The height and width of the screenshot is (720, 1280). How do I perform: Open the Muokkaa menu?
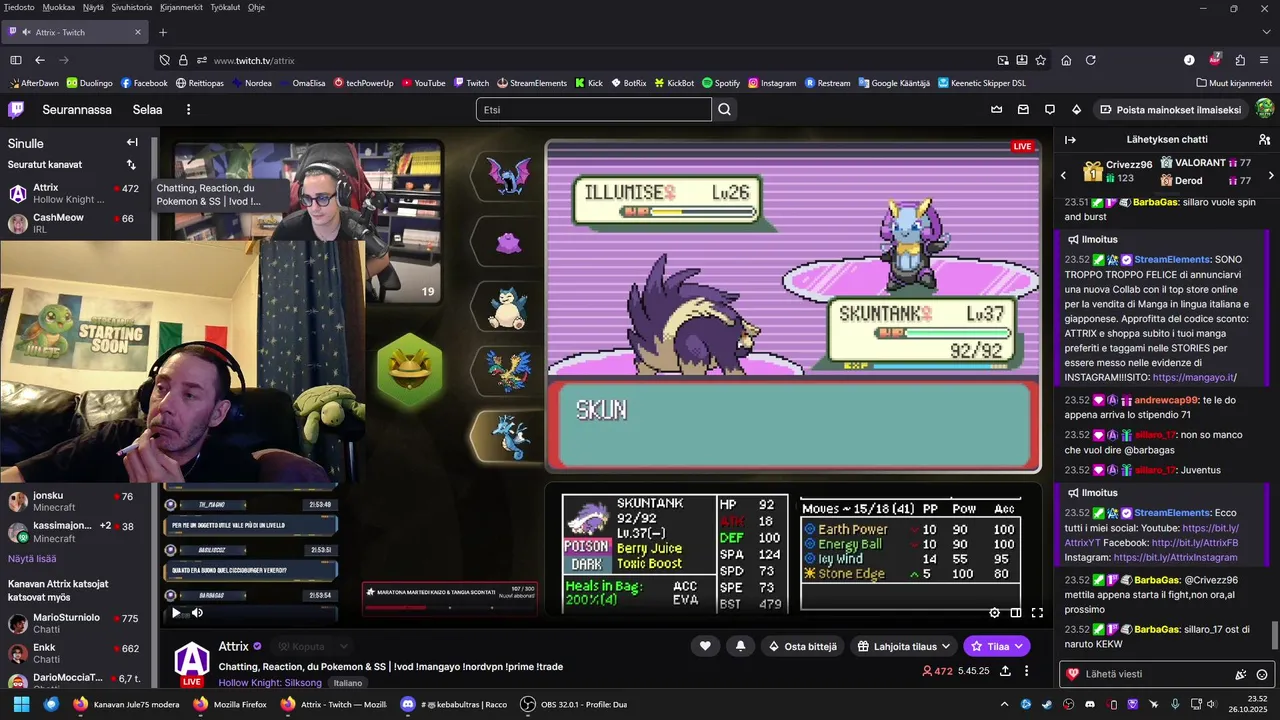[59, 7]
